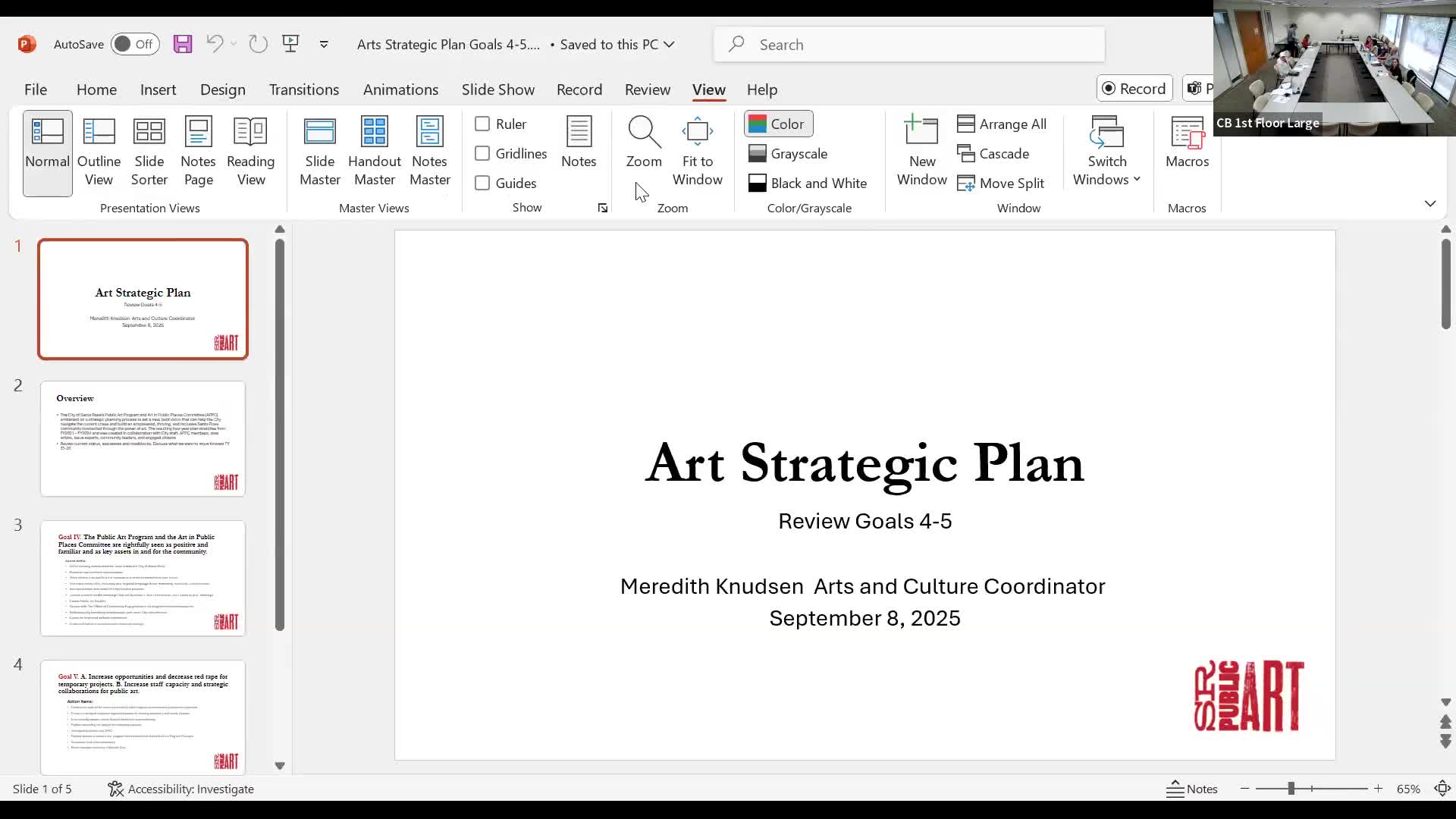The height and width of the screenshot is (819, 1456).
Task: Click the Record button
Action: click(x=1134, y=89)
